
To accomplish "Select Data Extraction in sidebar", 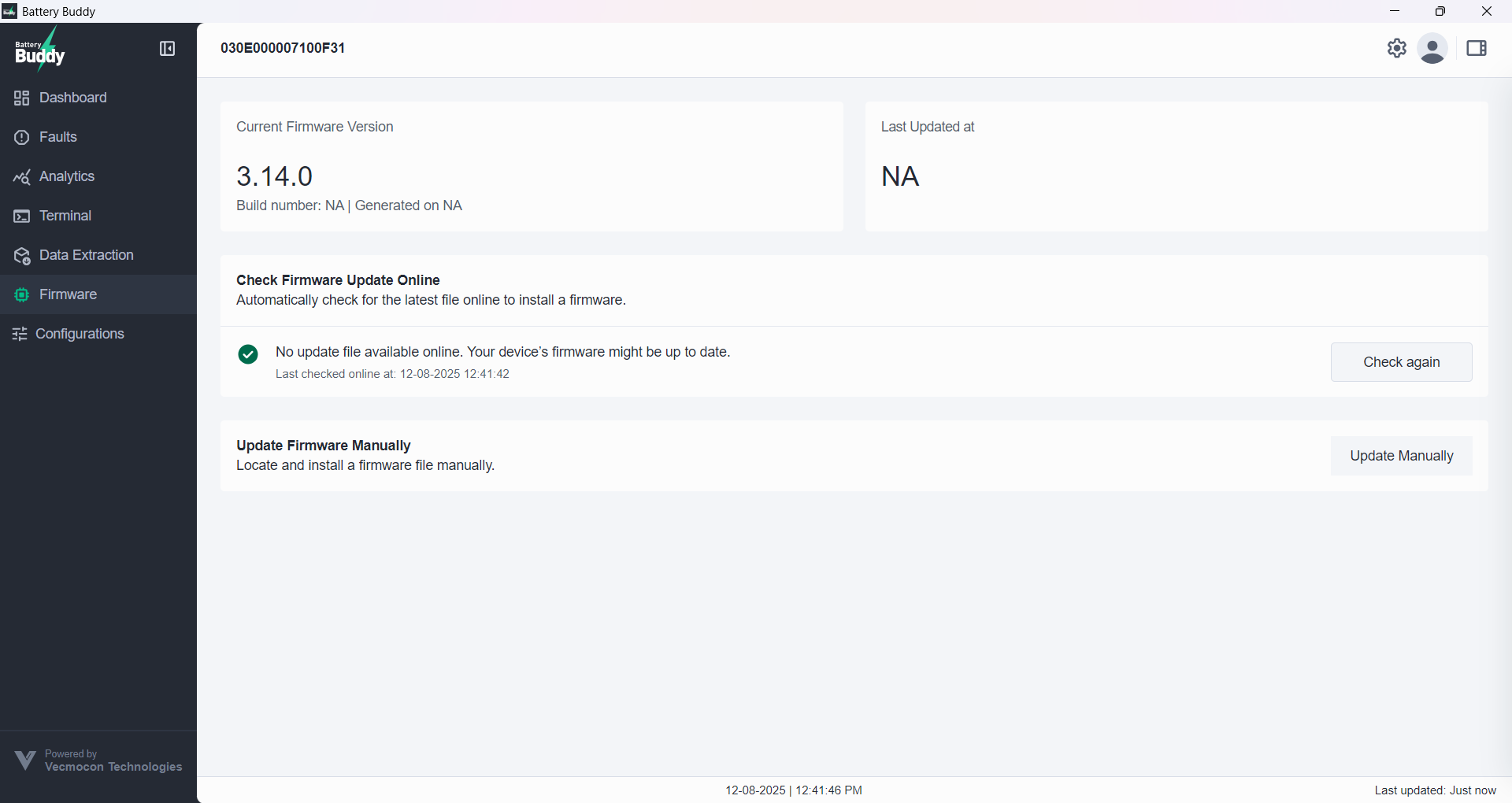I will pyautogui.click(x=87, y=255).
